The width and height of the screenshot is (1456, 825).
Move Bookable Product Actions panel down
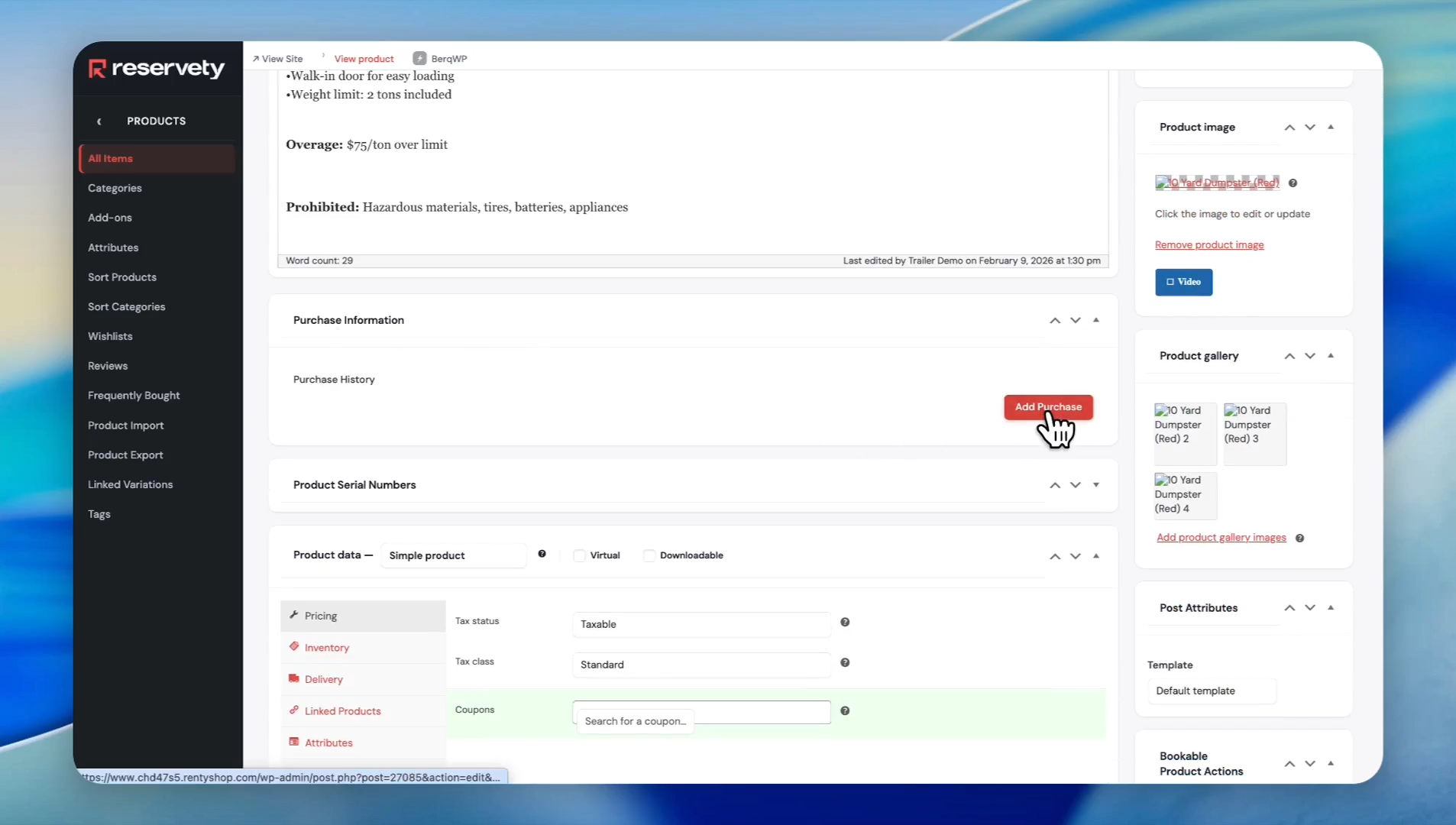tap(1310, 764)
